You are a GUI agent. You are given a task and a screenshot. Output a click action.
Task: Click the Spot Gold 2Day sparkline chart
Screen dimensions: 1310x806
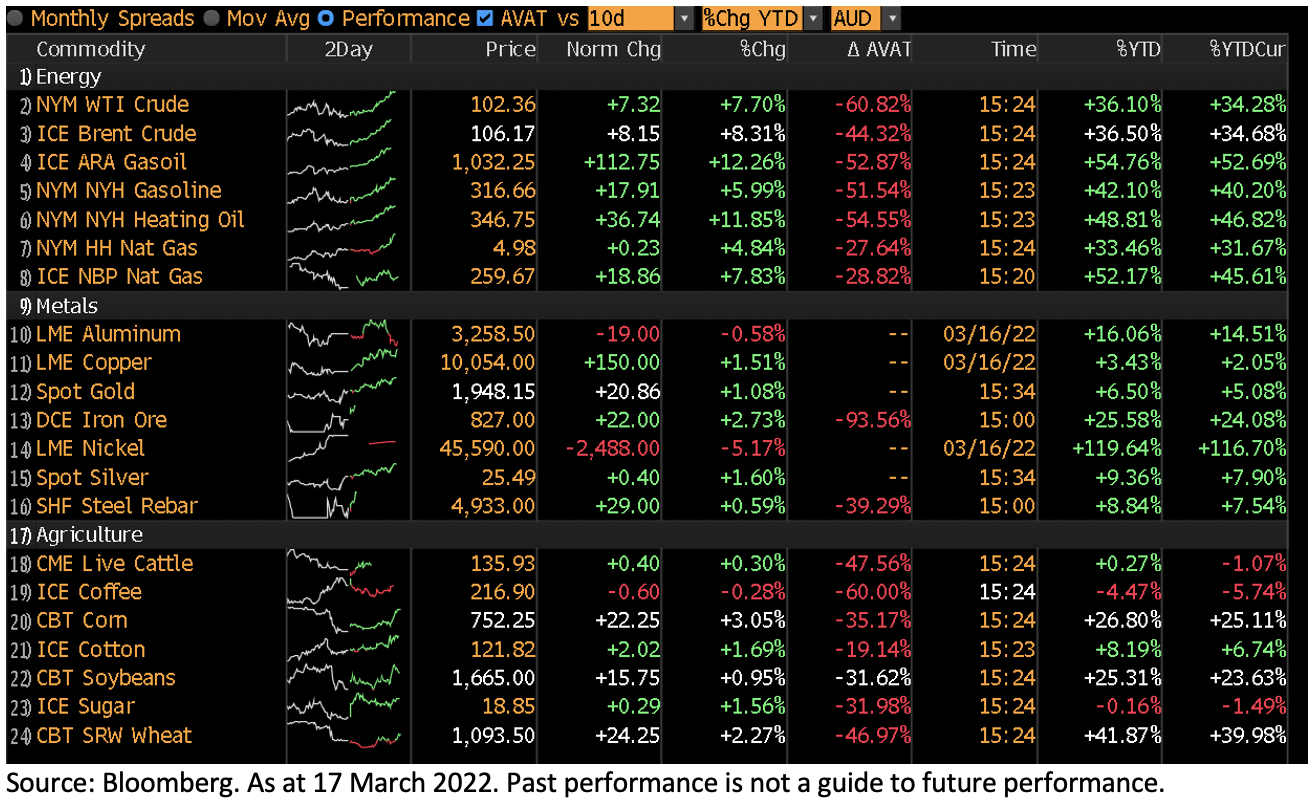point(341,391)
